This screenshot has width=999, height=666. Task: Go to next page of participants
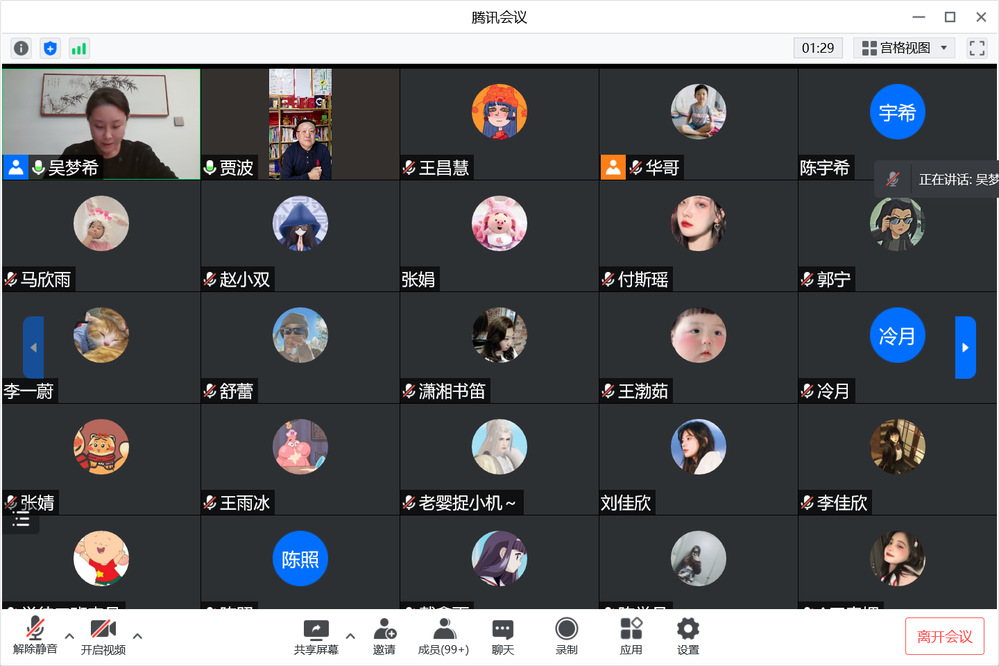pos(965,347)
